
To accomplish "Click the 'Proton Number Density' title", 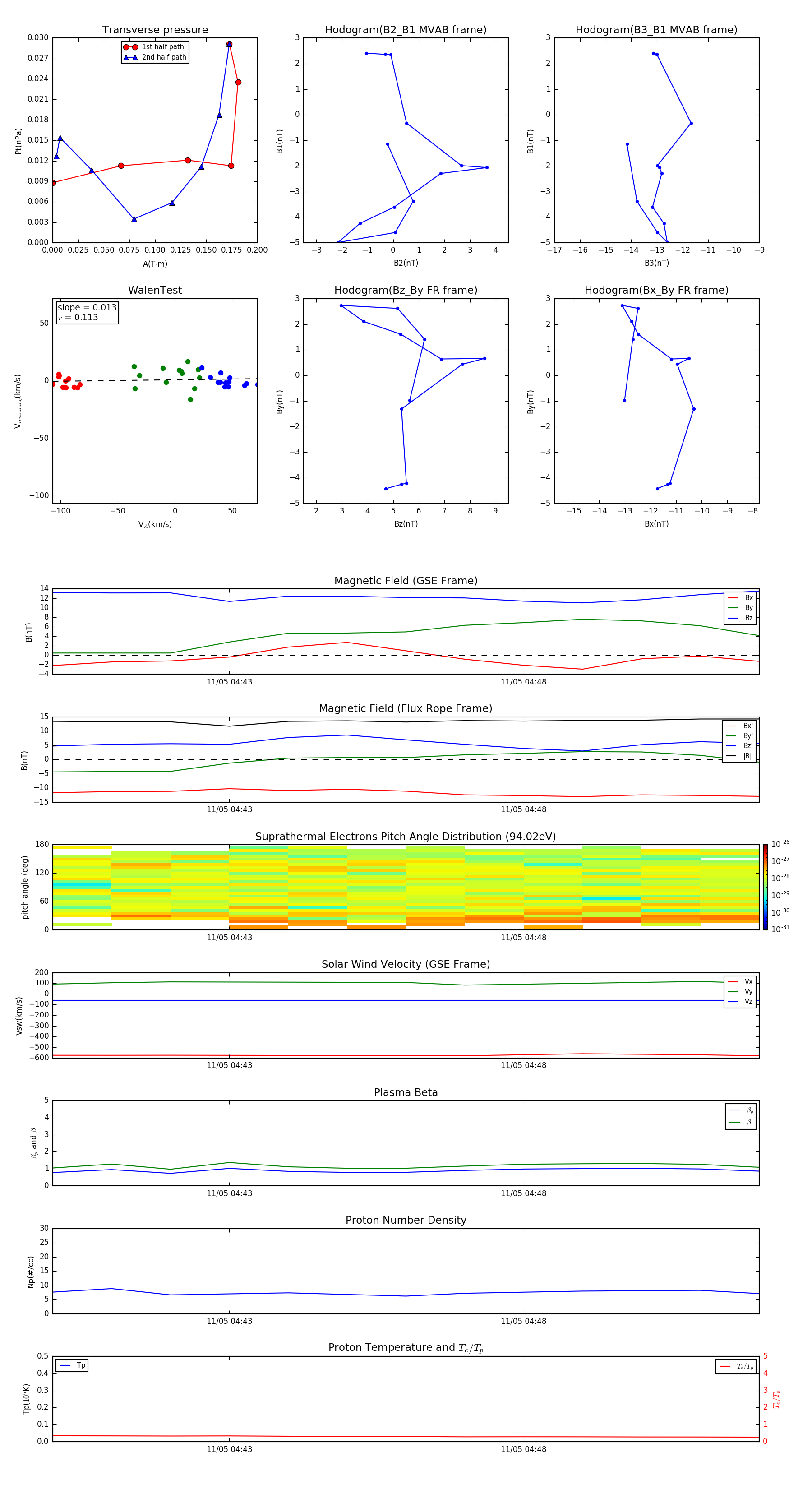I will 406,1220.
